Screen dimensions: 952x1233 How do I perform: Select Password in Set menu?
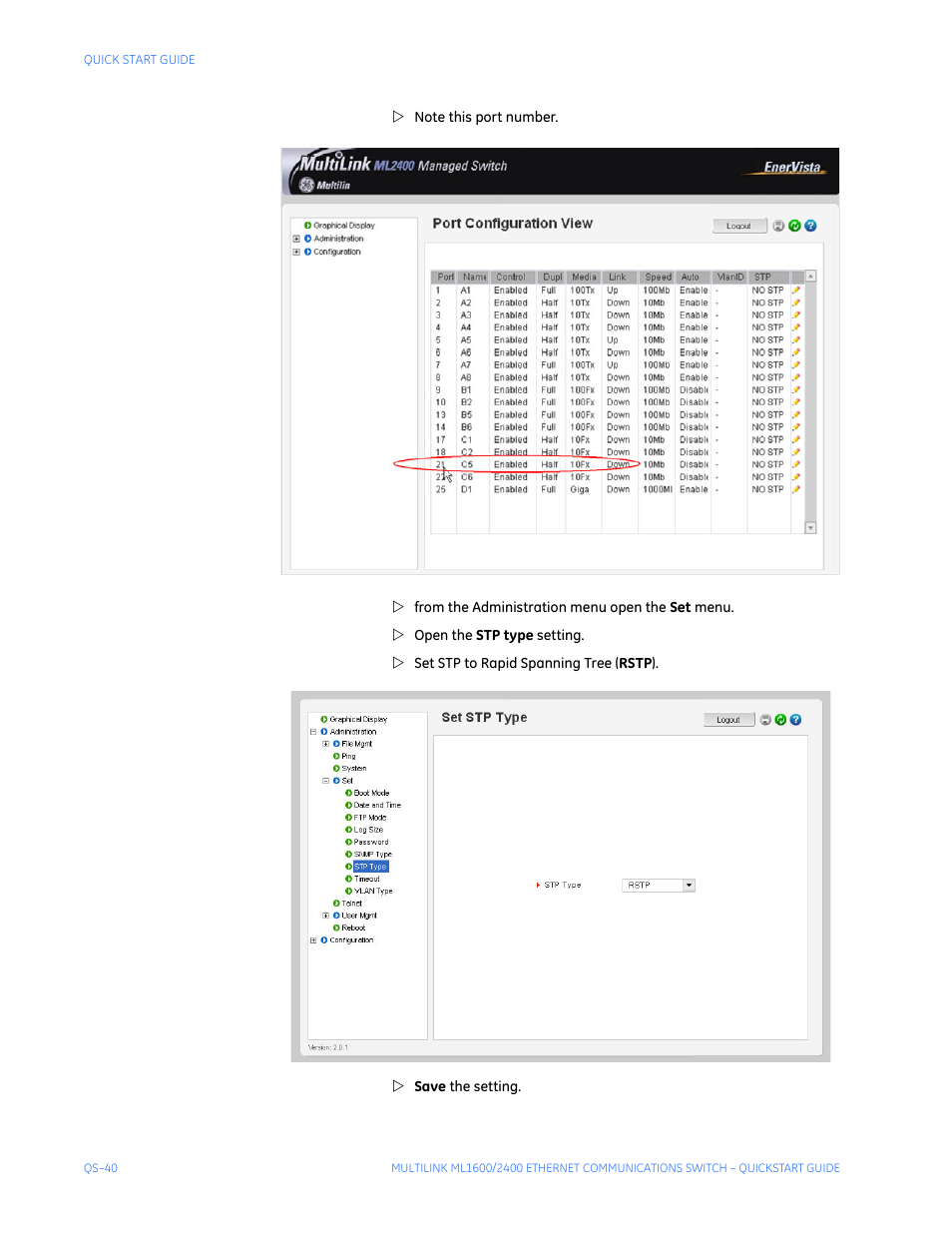click(x=371, y=843)
